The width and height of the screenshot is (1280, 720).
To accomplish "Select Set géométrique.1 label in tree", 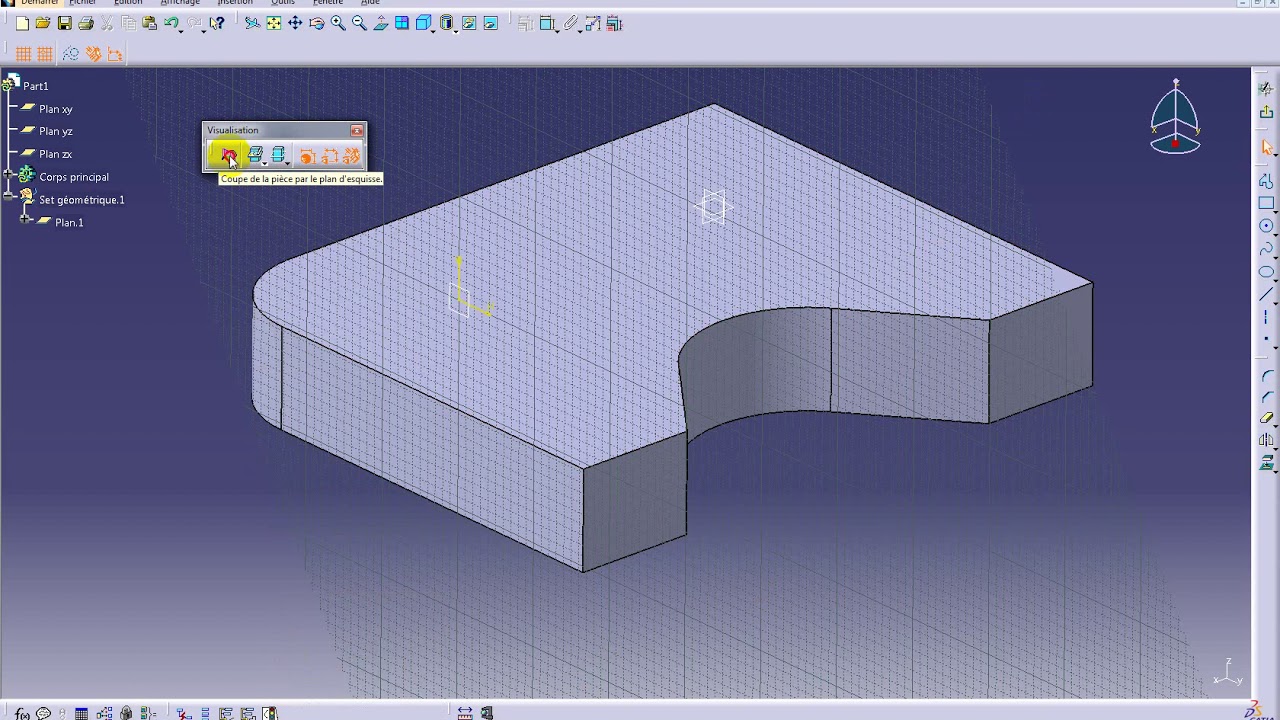I will pos(82,200).
